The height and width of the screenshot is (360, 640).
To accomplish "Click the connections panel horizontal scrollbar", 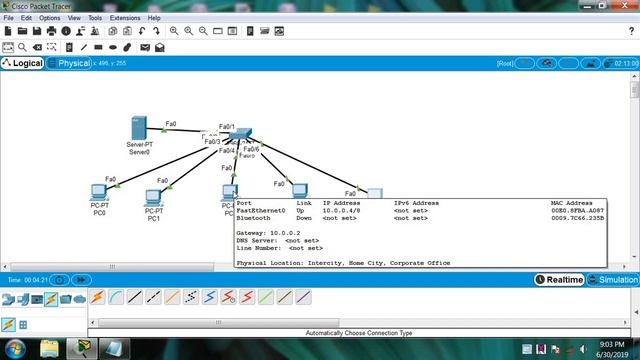I will (x=218, y=322).
